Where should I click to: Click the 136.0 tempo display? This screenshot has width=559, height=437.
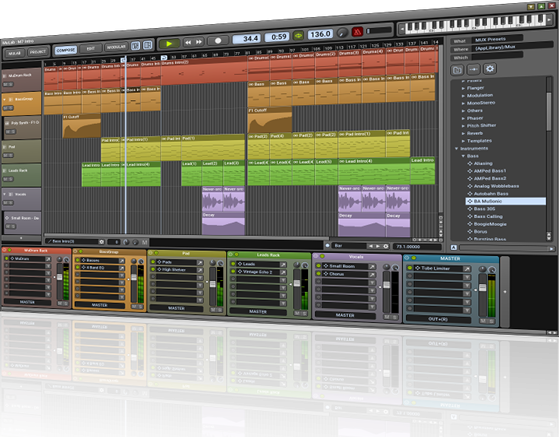click(320, 34)
